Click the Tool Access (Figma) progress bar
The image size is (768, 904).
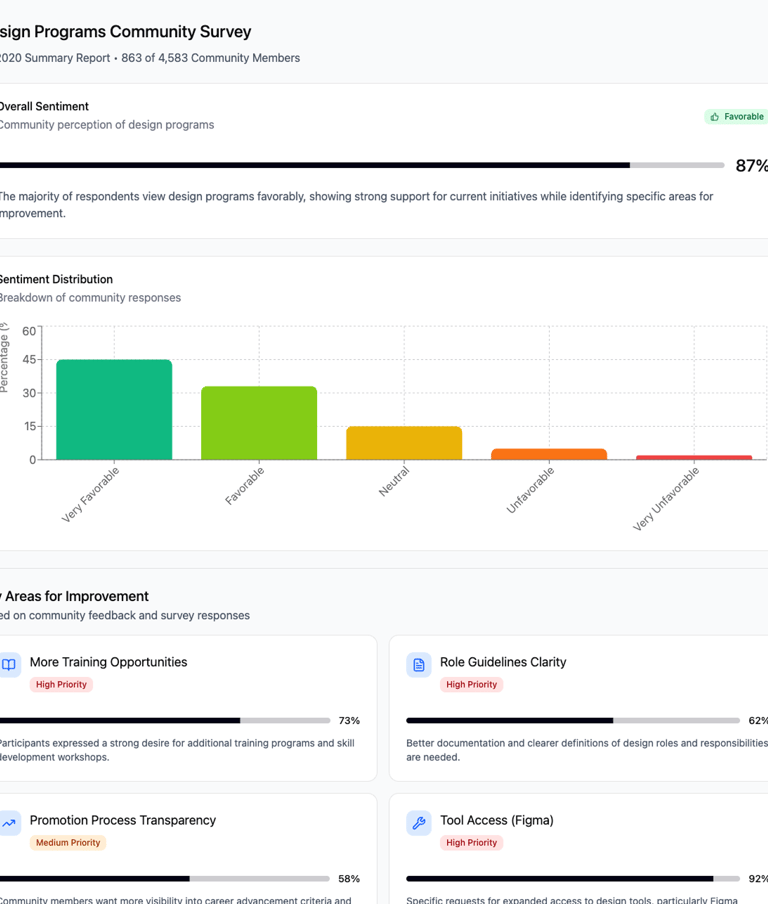pyautogui.click(x=572, y=878)
